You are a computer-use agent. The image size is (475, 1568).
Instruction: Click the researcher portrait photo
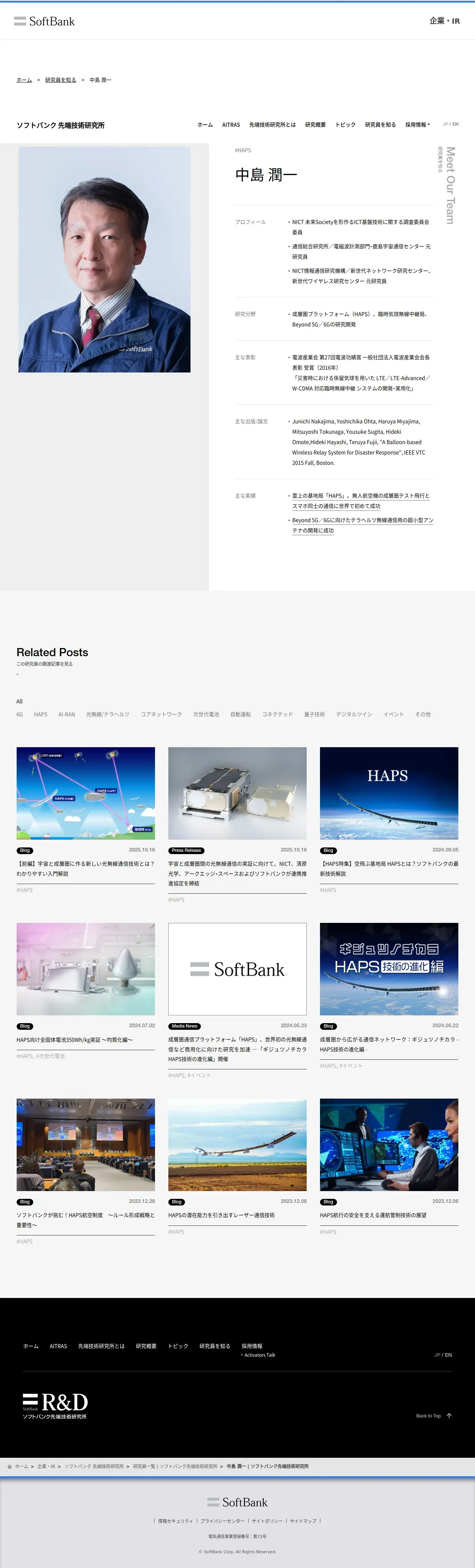[104, 259]
